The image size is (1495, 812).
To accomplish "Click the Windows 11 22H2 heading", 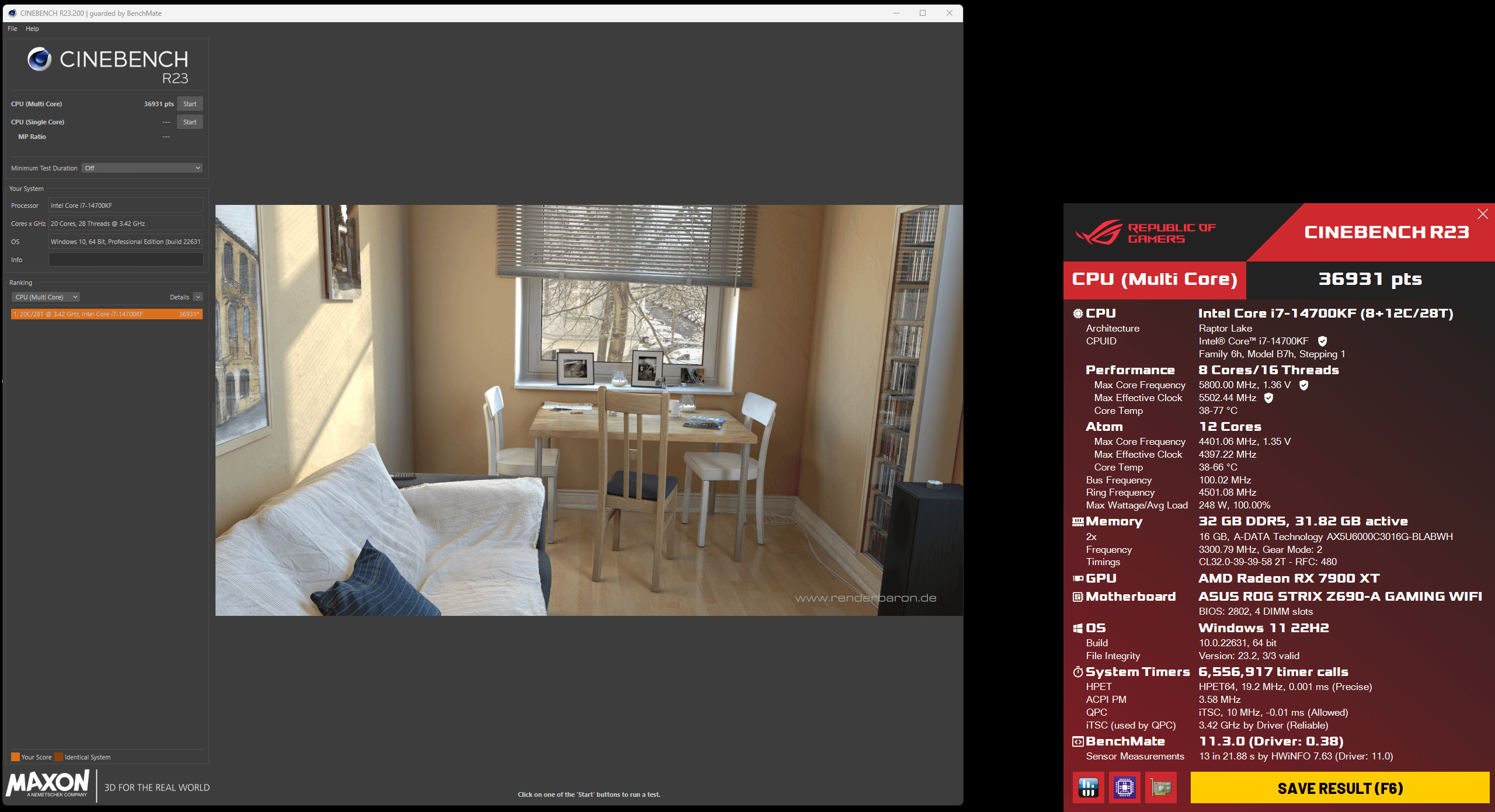I will pos(1264,628).
